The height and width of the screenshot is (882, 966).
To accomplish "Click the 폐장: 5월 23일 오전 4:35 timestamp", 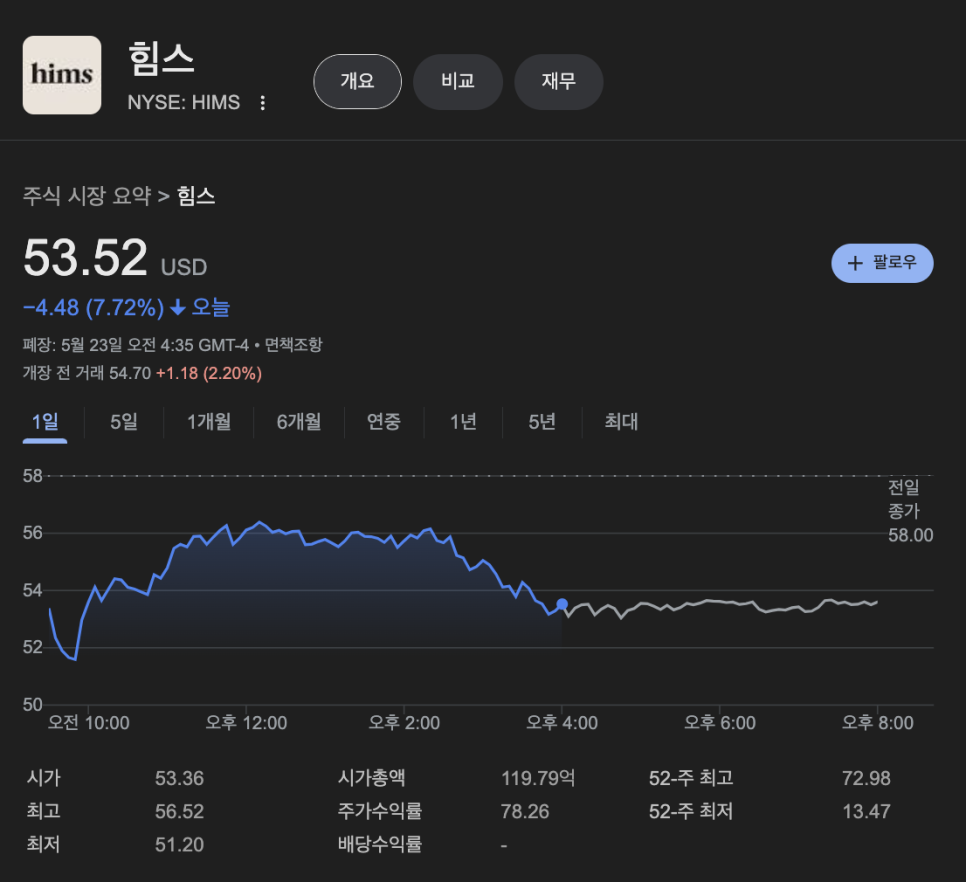I will pos(136,344).
